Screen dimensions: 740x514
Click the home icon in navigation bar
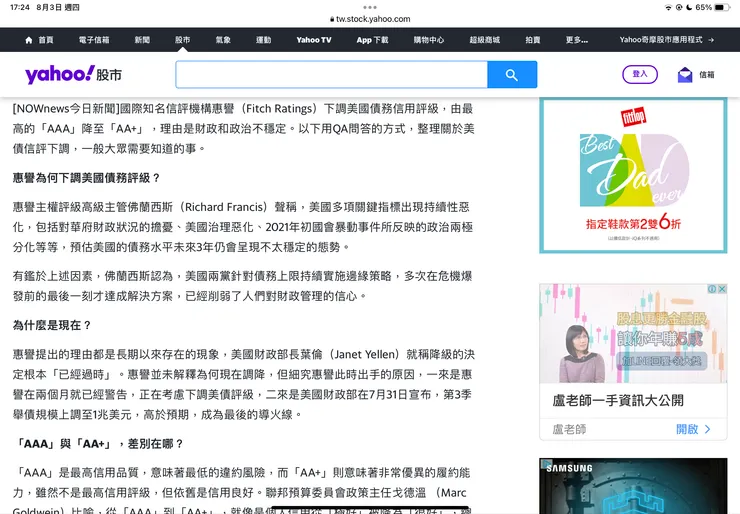point(29,40)
